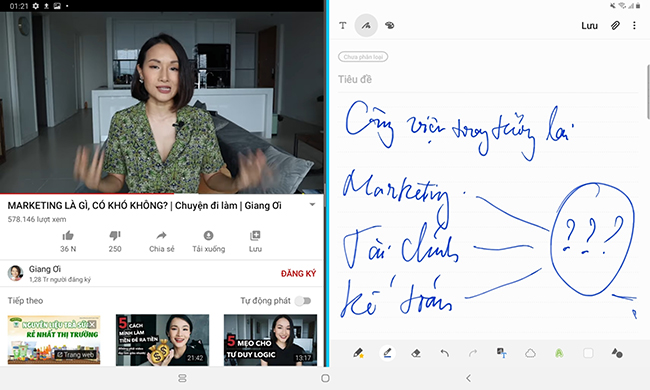The image size is (650, 390).
Task: Toggle the Tự động phát autoplay switch
Action: (303, 301)
